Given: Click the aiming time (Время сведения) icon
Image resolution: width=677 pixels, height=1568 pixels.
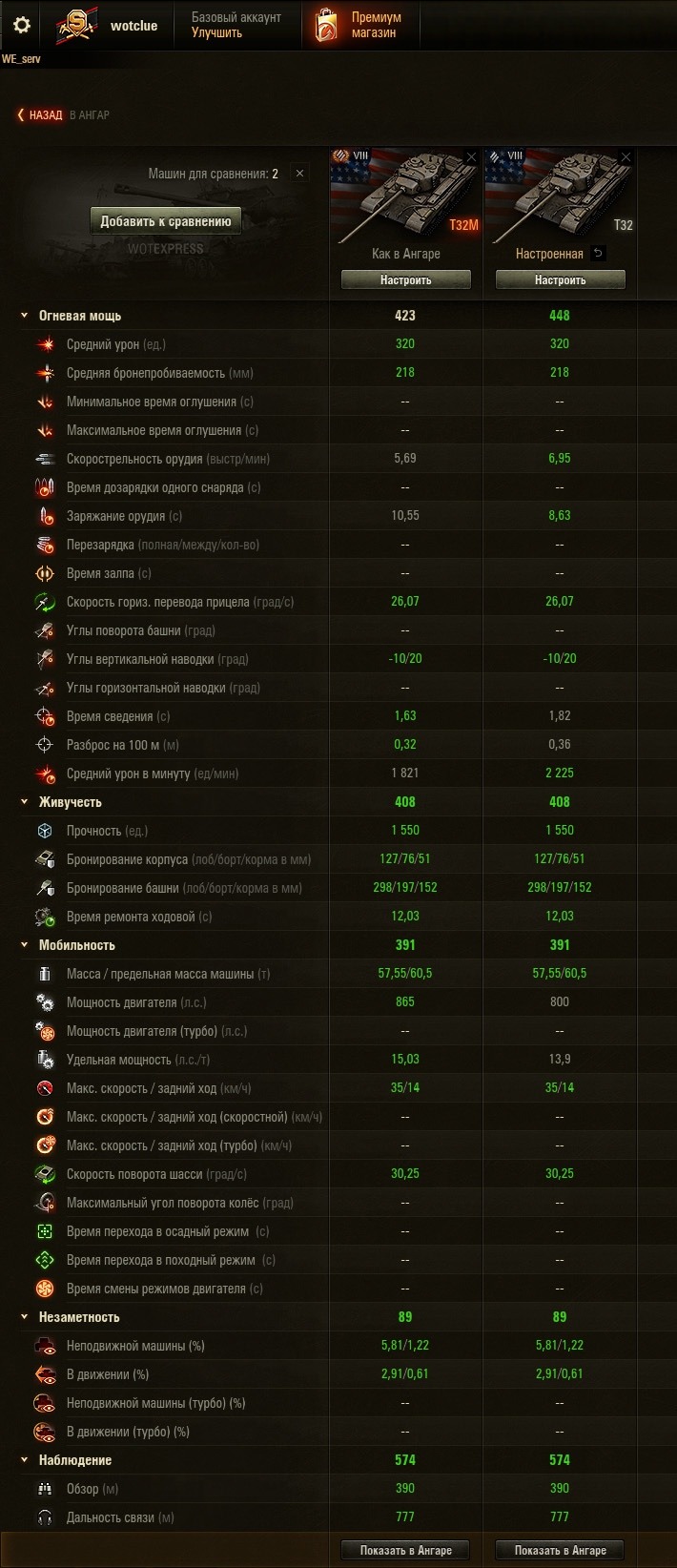Looking at the screenshot, I should (x=44, y=715).
